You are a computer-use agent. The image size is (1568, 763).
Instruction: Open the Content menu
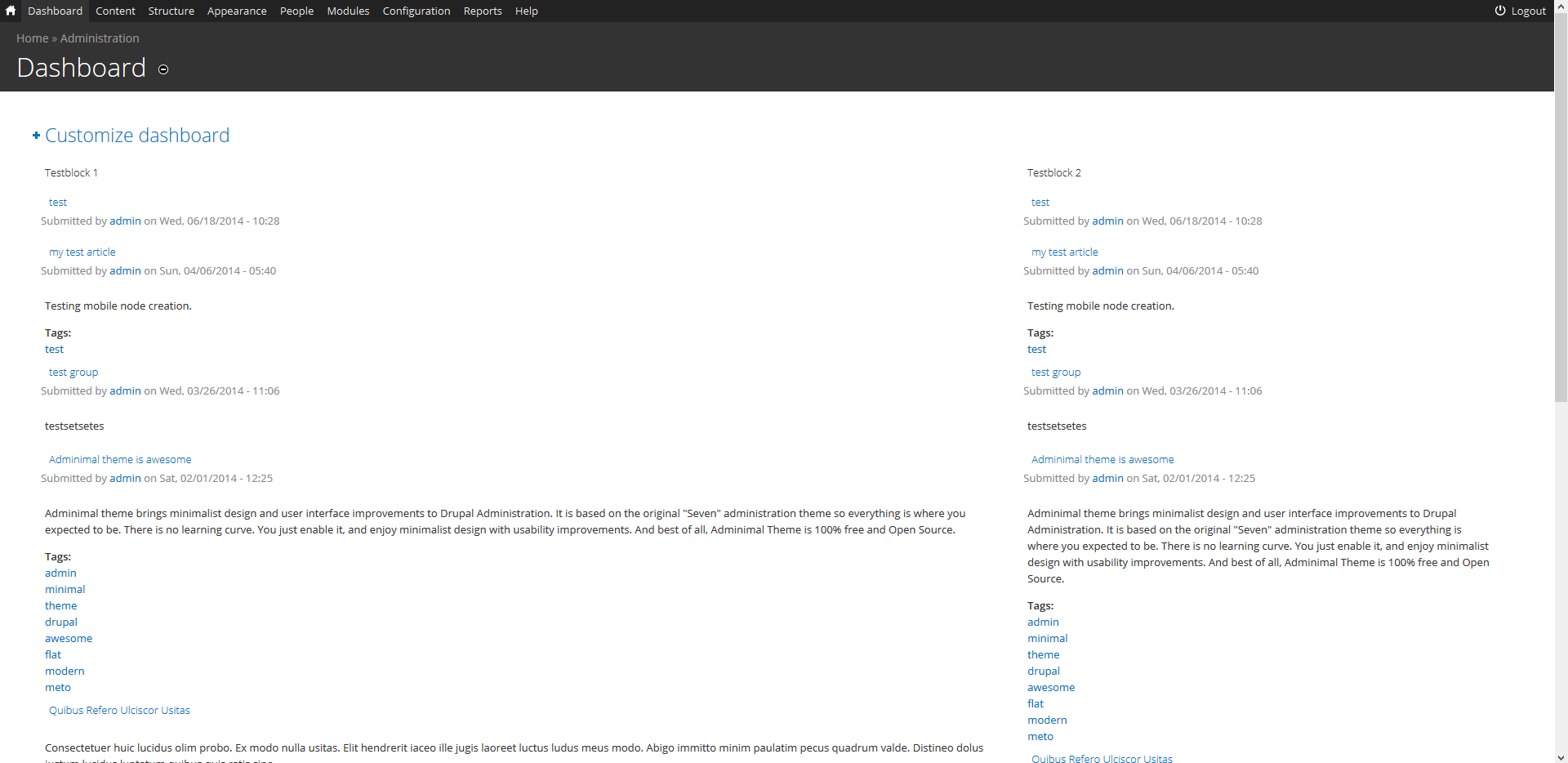[114, 11]
